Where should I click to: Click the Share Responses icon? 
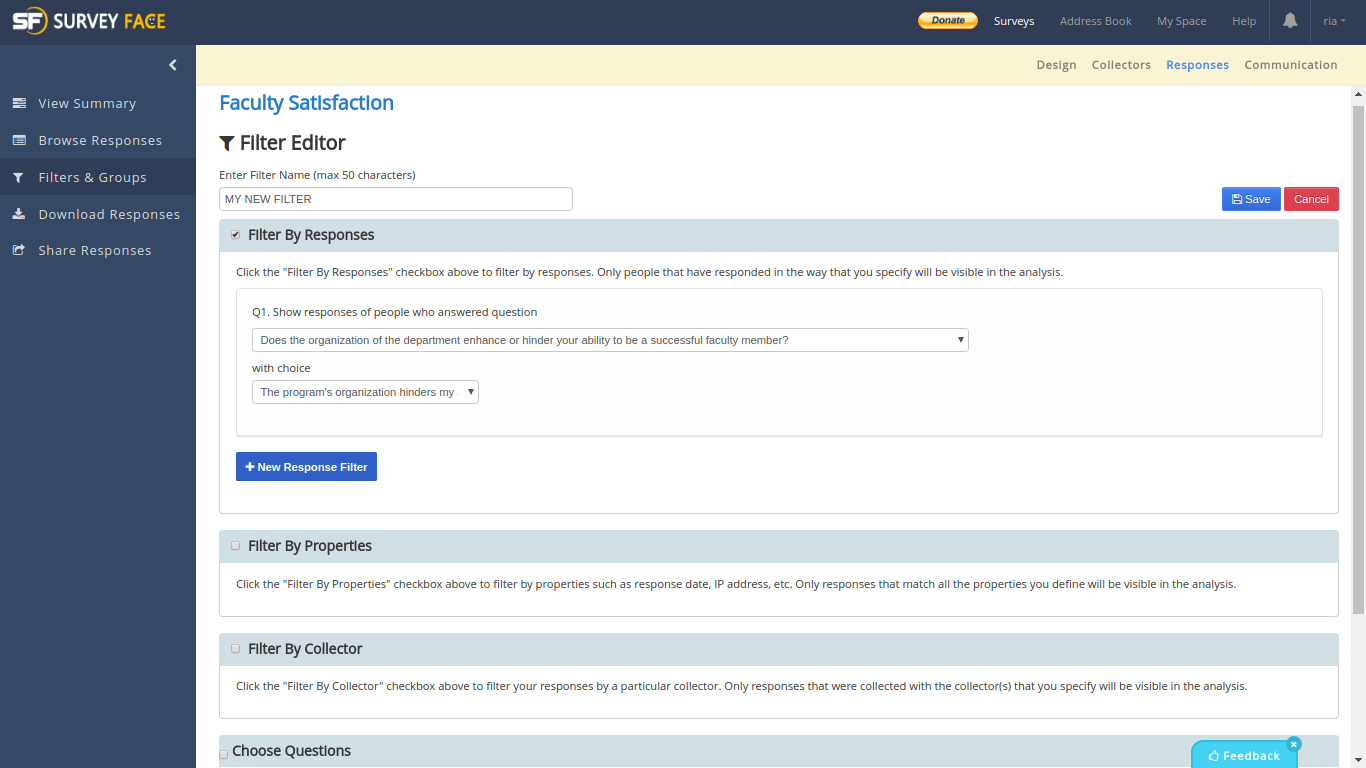(x=19, y=250)
